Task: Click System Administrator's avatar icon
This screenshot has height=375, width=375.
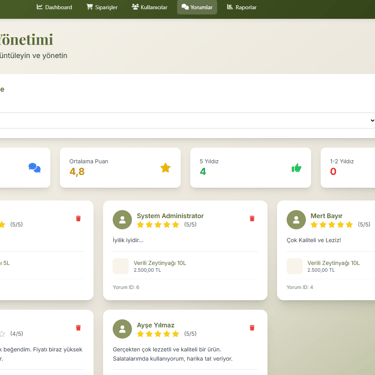Action: pos(122,220)
